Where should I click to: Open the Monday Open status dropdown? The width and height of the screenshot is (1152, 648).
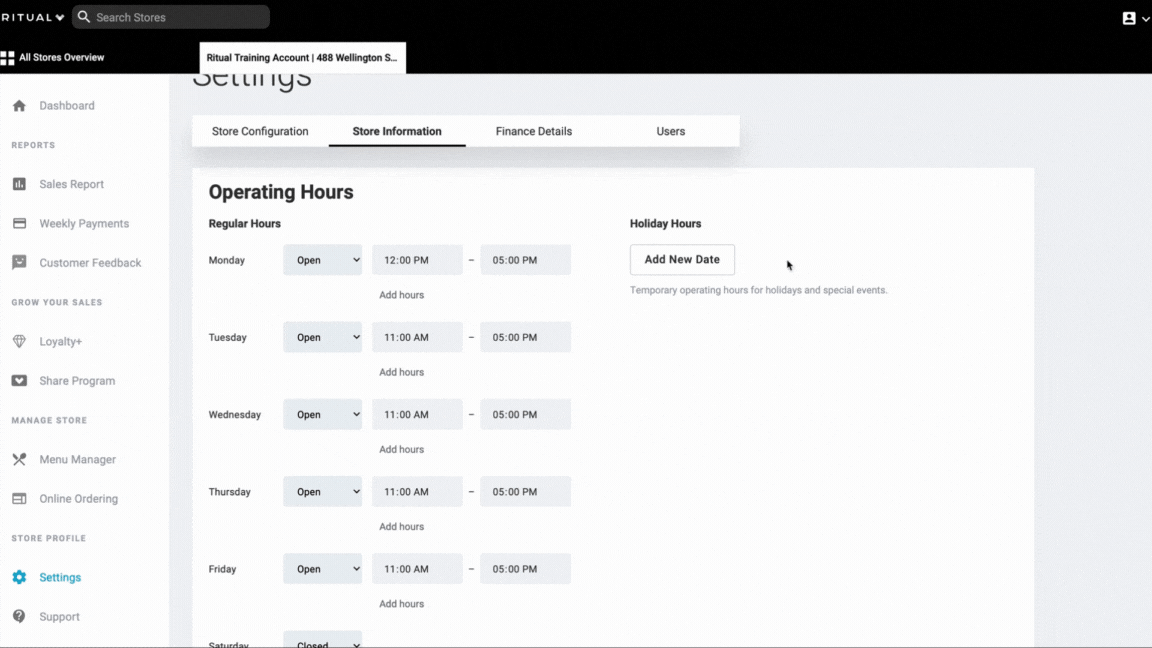point(323,260)
